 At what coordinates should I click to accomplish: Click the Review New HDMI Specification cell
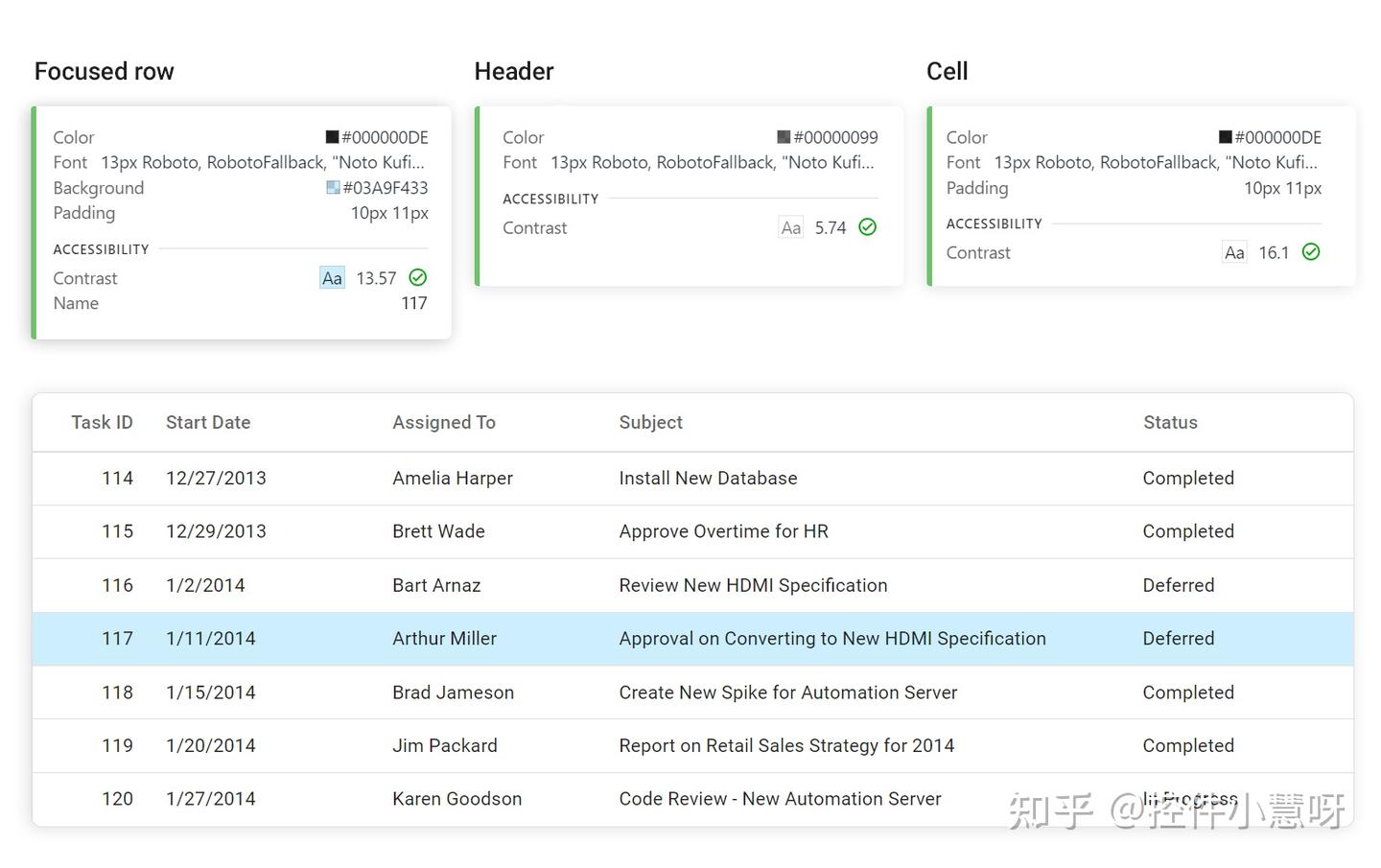pyautogui.click(x=753, y=585)
